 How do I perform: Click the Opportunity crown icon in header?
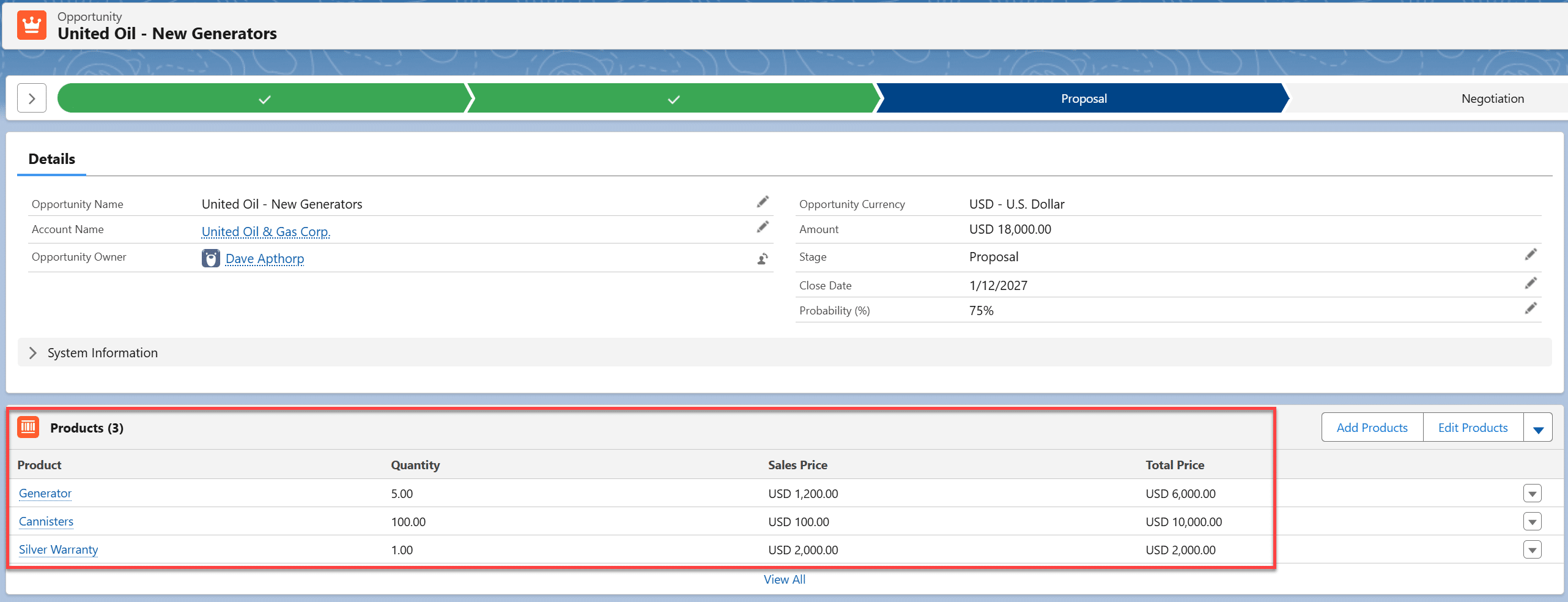point(32,25)
